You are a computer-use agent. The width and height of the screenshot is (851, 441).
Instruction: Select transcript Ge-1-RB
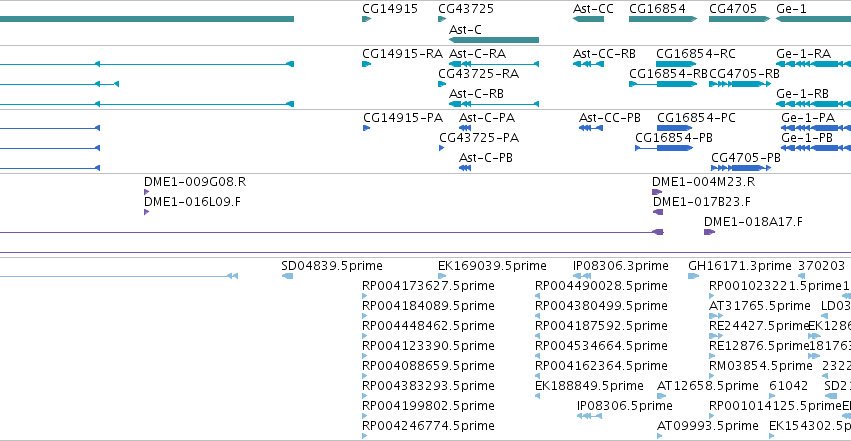point(814,104)
